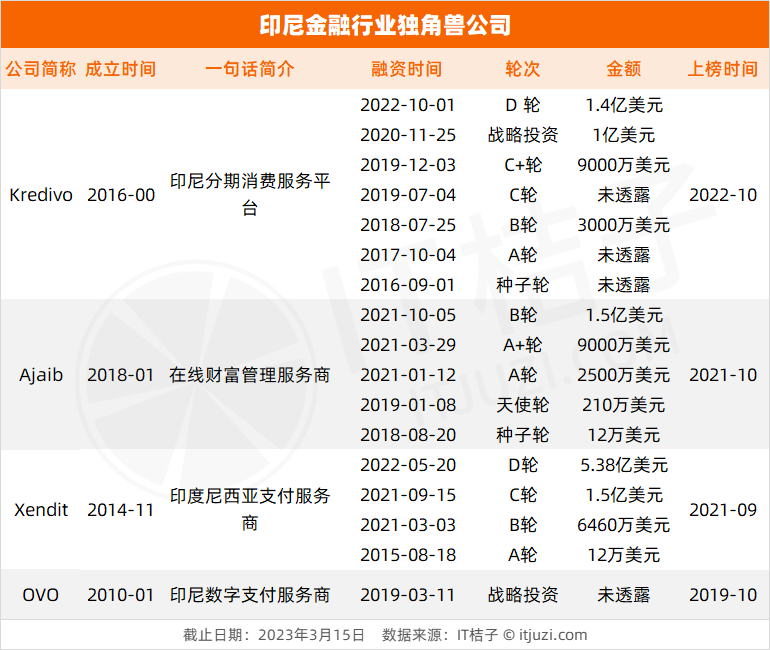This screenshot has height=650, width=770.
Task: Click description 印尼分期消费服务平台
Action: [249, 194]
